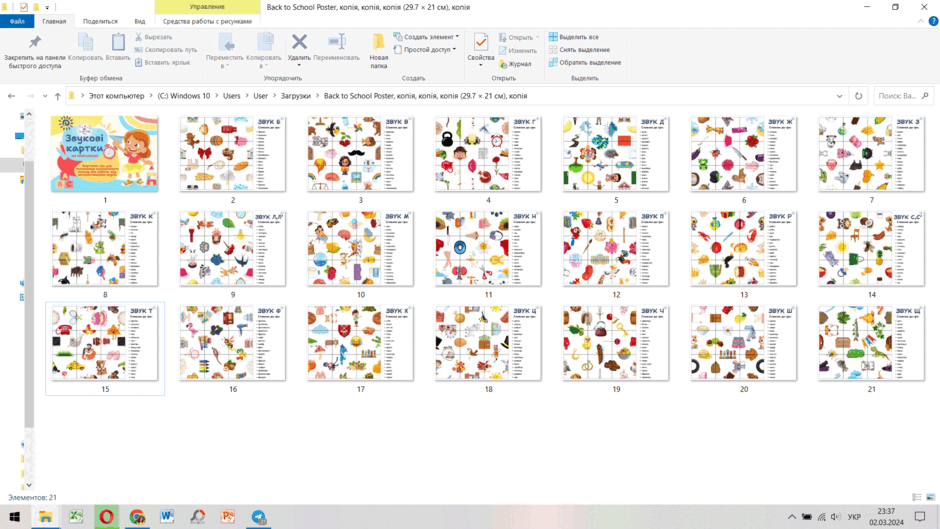Click (C:) Windows 10 breadcrumb
This screenshot has height=529, width=940.
tap(183, 96)
